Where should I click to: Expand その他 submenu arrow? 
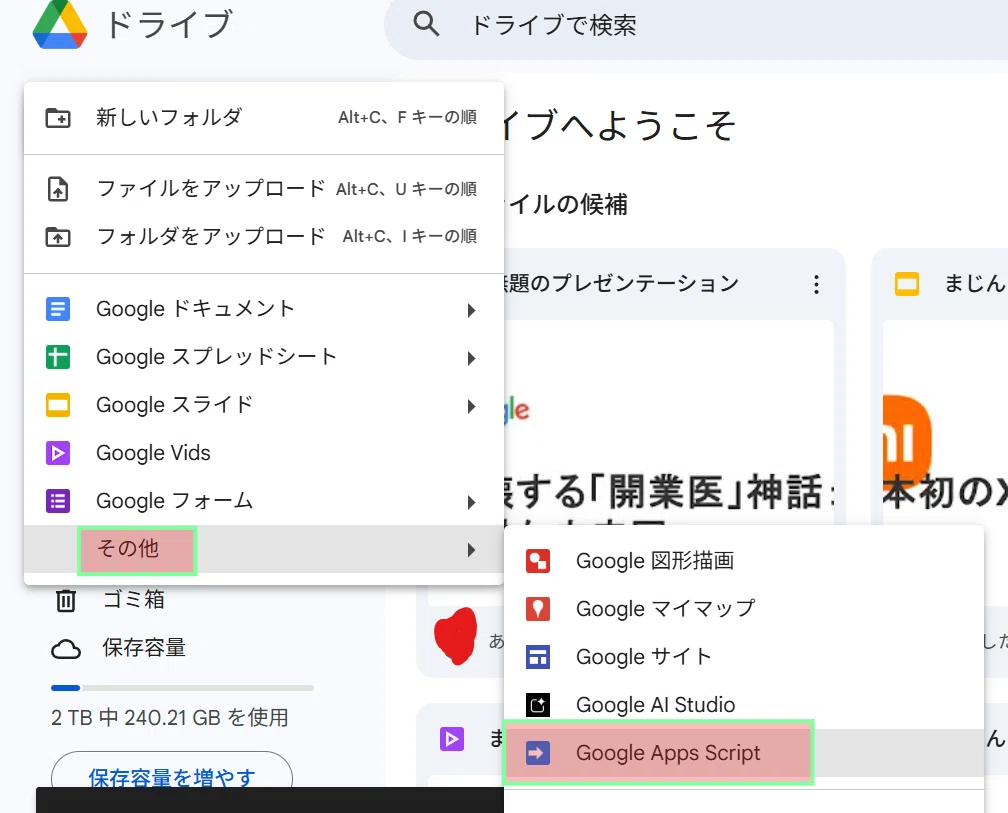(x=471, y=550)
